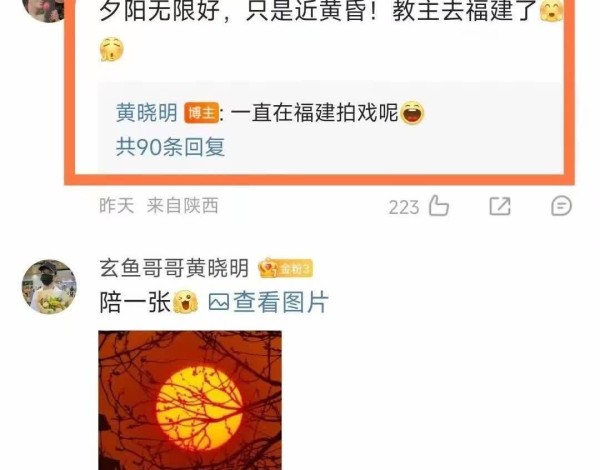Tap the top commenter's avatar
600x470 pixels.
(43, 10)
